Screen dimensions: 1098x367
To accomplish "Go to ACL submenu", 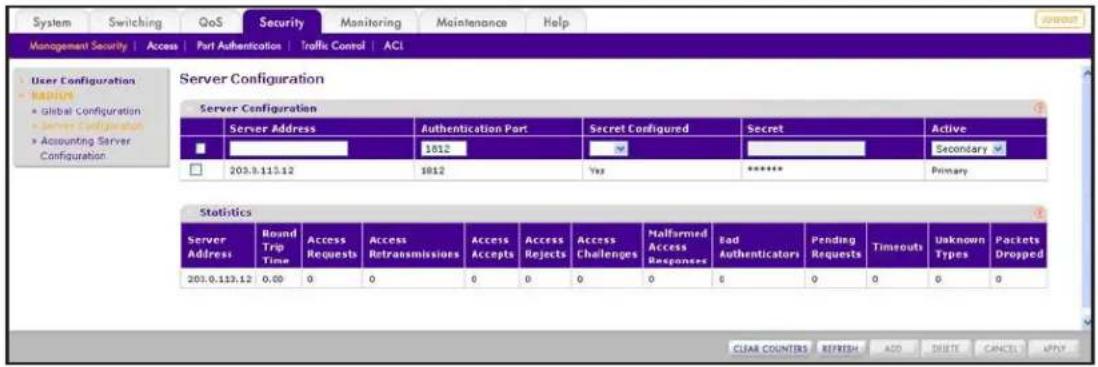I will pos(393,46).
